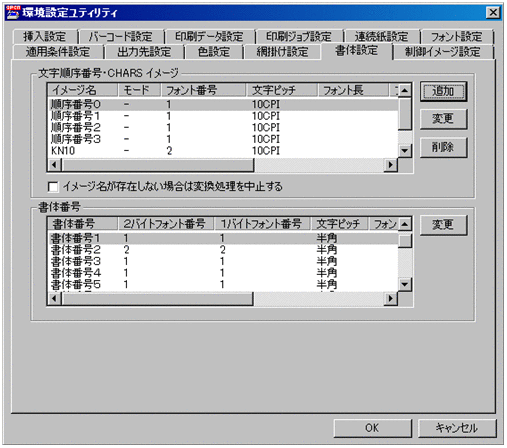Click the 書体番号 list vertical scroll thumb
This screenshot has height=448, width=507.
coord(405,241)
